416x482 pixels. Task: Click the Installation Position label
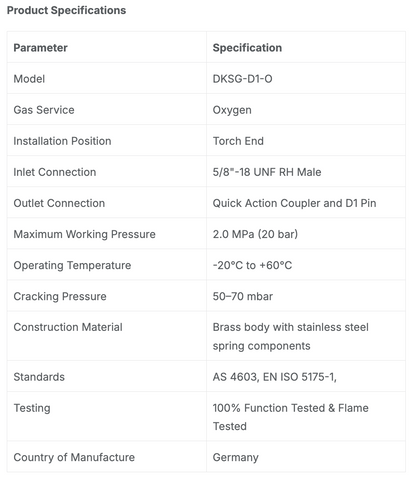pyautogui.click(x=62, y=141)
